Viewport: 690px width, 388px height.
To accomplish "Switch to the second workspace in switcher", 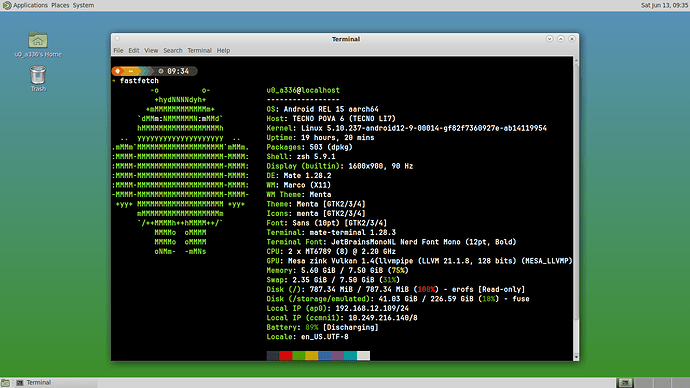I will [x=644, y=383].
